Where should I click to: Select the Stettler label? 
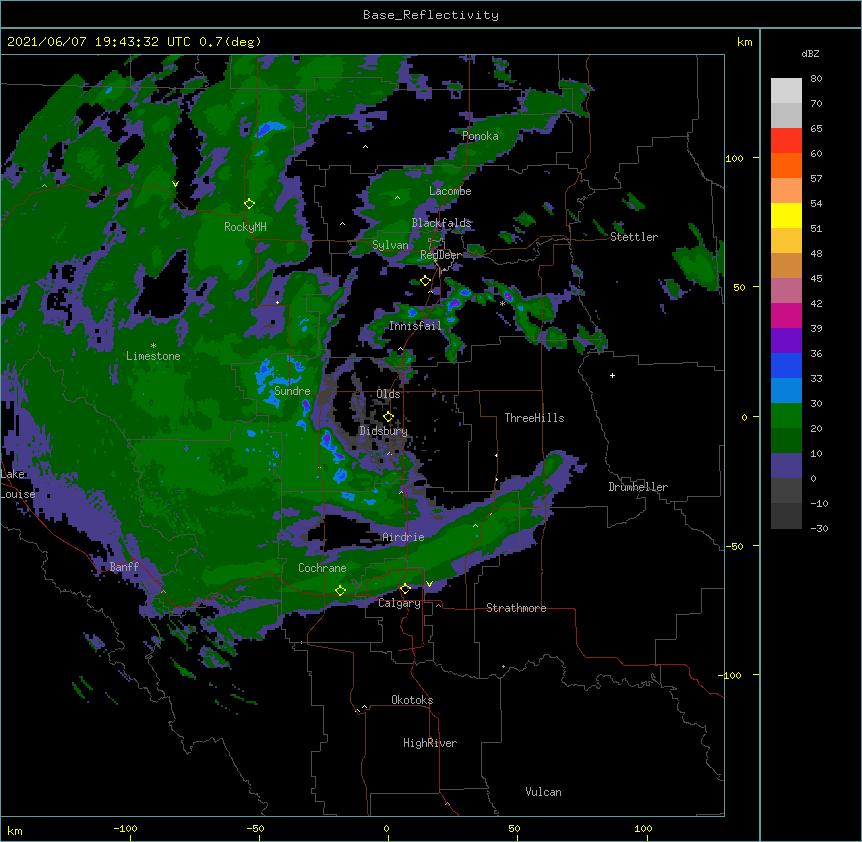coord(634,237)
